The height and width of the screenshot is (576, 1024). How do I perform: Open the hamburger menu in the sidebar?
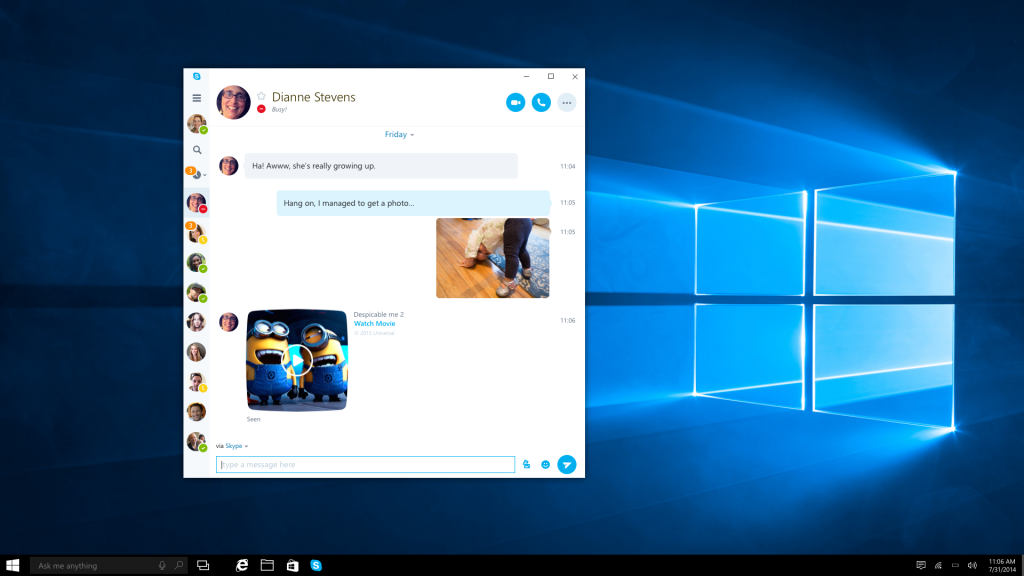pyautogui.click(x=196, y=98)
